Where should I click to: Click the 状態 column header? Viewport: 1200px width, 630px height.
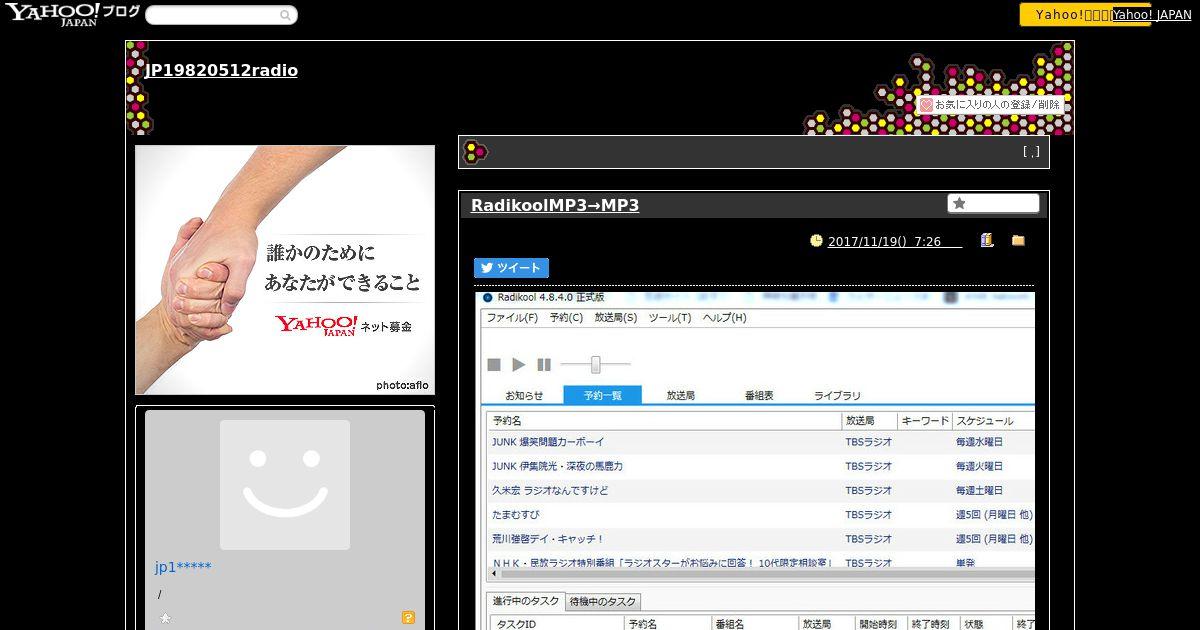point(985,623)
